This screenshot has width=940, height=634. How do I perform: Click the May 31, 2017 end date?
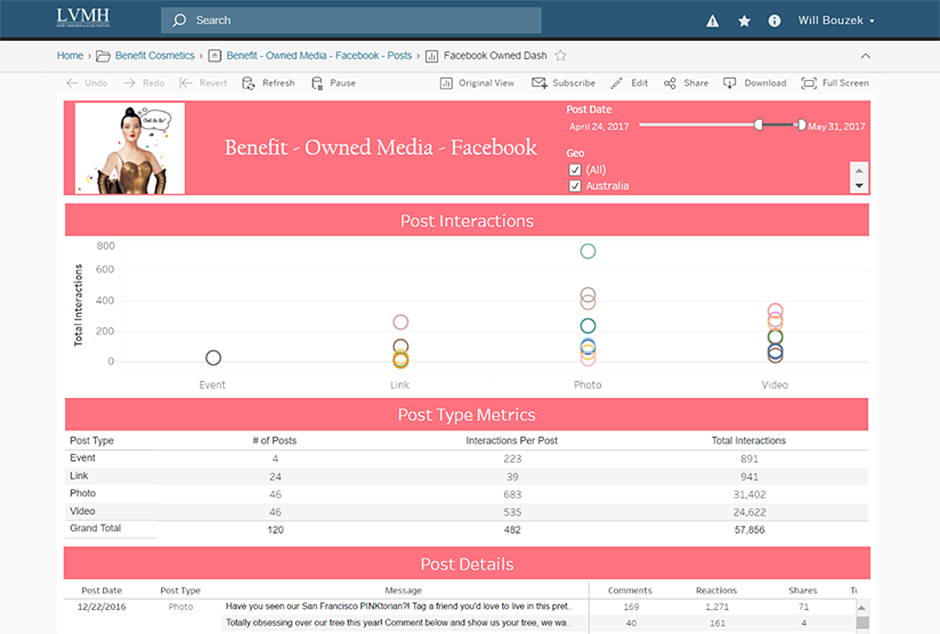[x=837, y=126]
